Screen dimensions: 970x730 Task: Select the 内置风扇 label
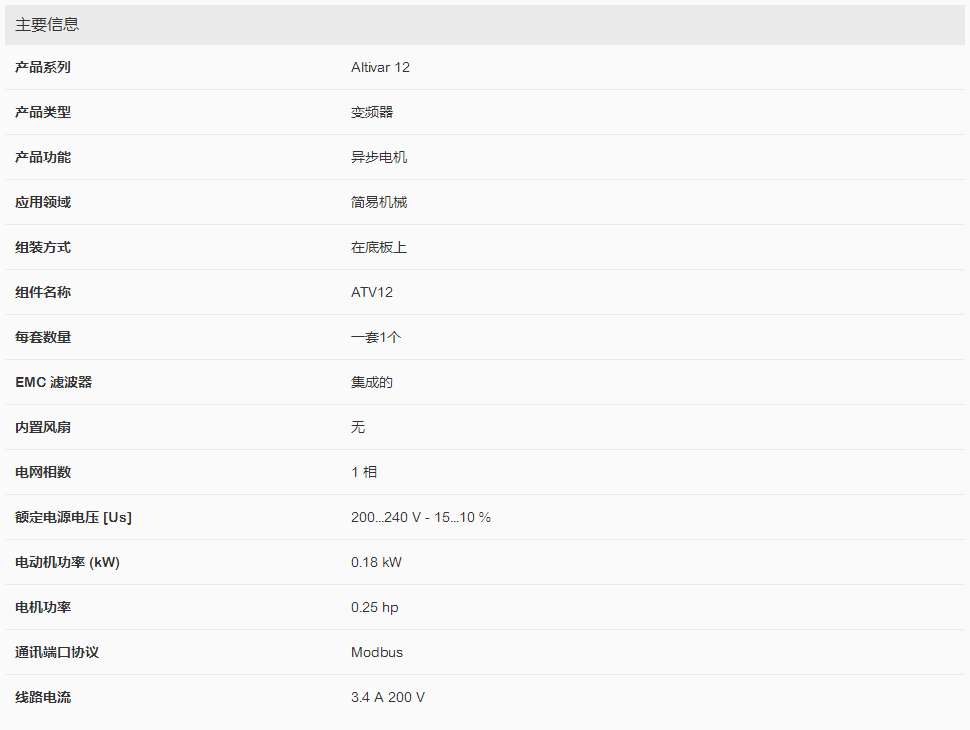click(x=43, y=427)
